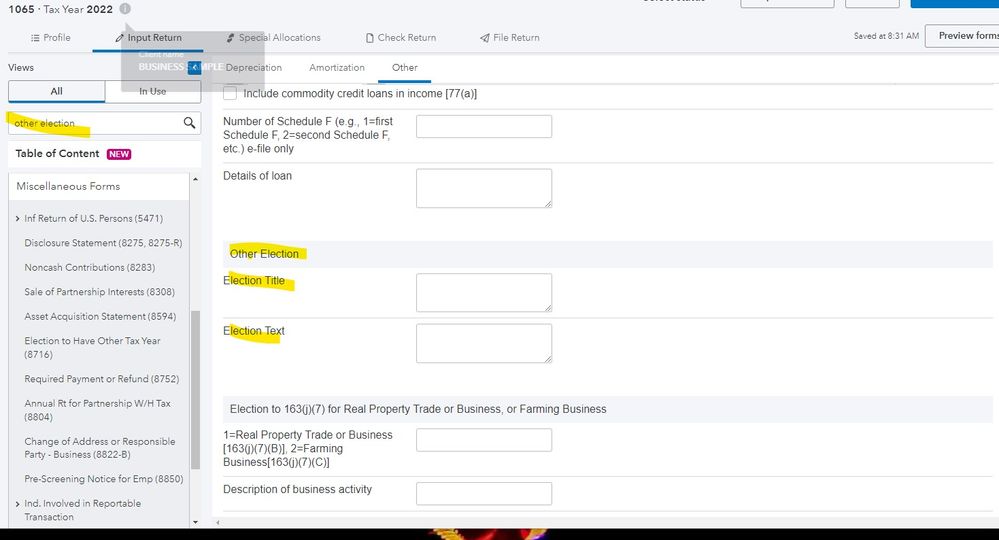999x540 pixels.
Task: Enable Include commodity credit loans checkbox
Action: (x=231, y=93)
